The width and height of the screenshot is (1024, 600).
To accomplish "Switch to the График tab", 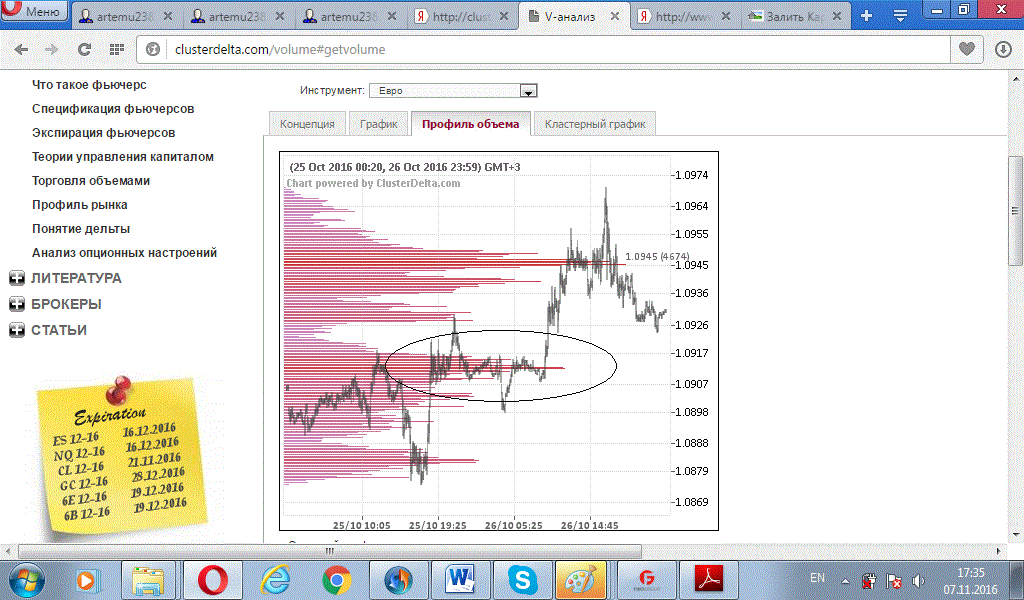I will point(379,124).
